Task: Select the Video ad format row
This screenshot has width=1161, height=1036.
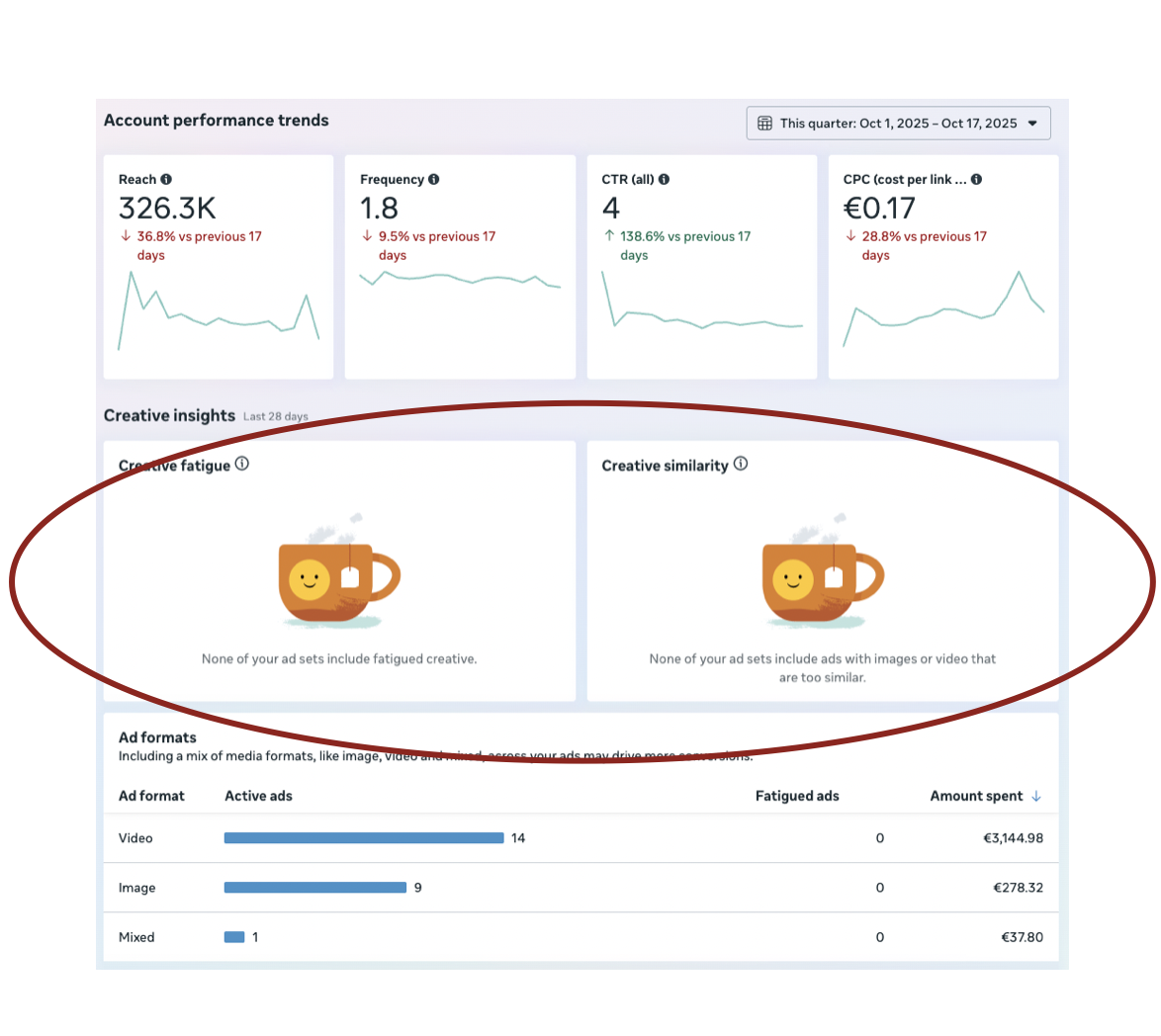Action: 136,838
